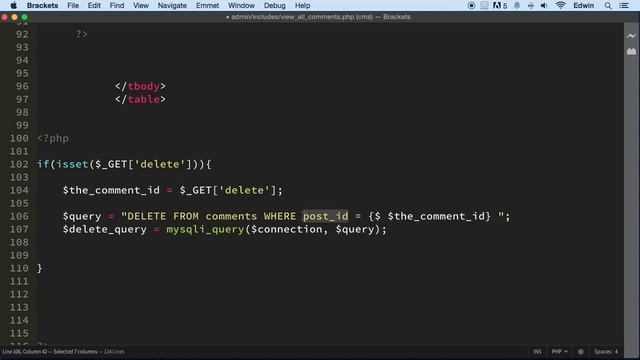Click the mysqli_query function name
Viewport: 640px width, 360px height.
(205, 229)
